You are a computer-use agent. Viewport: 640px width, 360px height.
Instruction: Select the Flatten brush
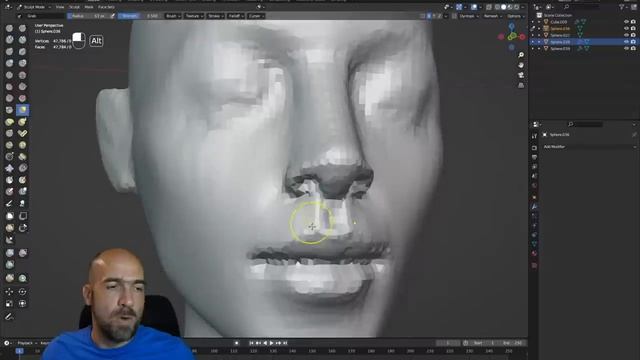pyautogui.click(x=9, y=87)
